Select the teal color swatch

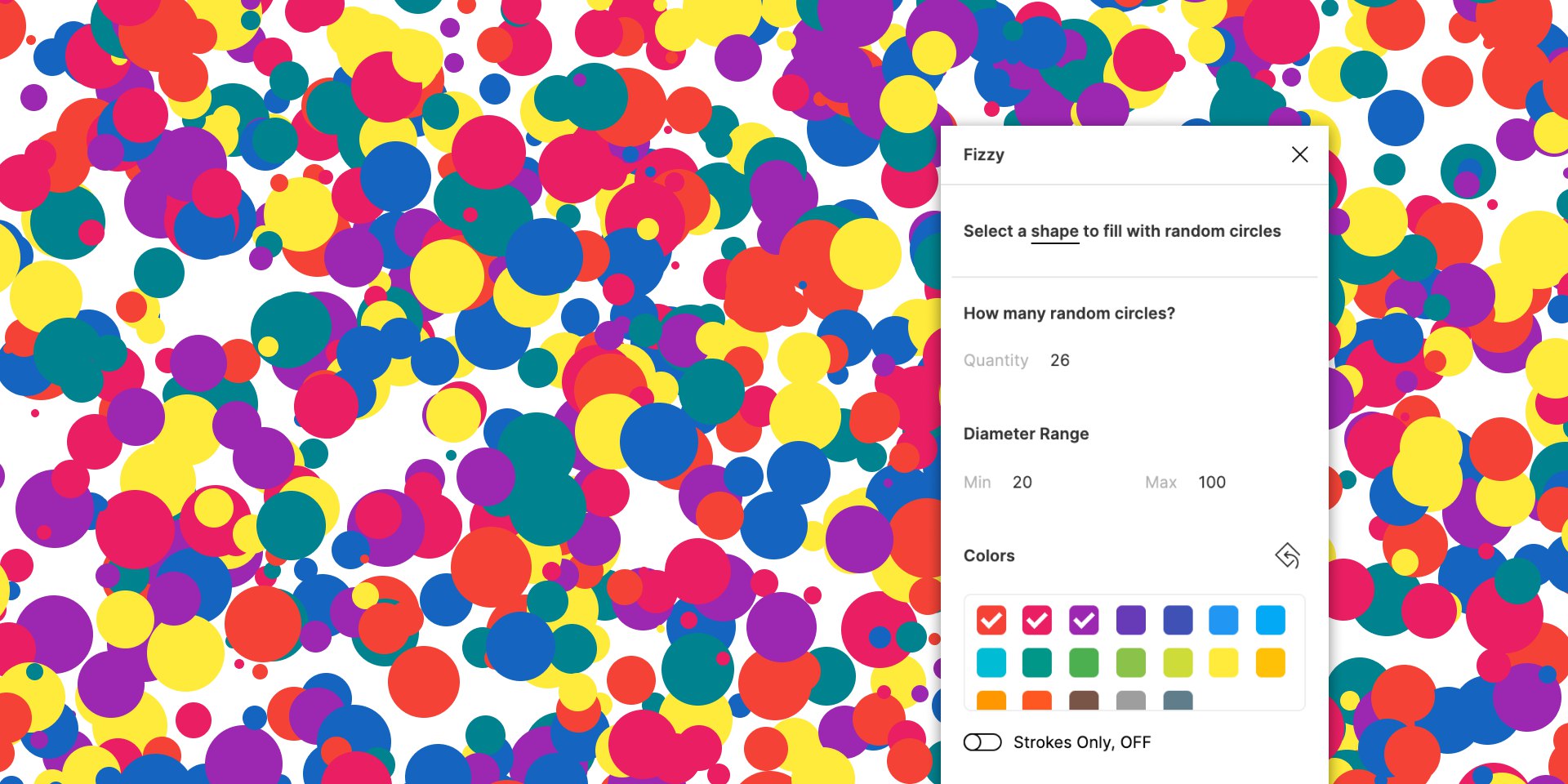tap(1037, 662)
